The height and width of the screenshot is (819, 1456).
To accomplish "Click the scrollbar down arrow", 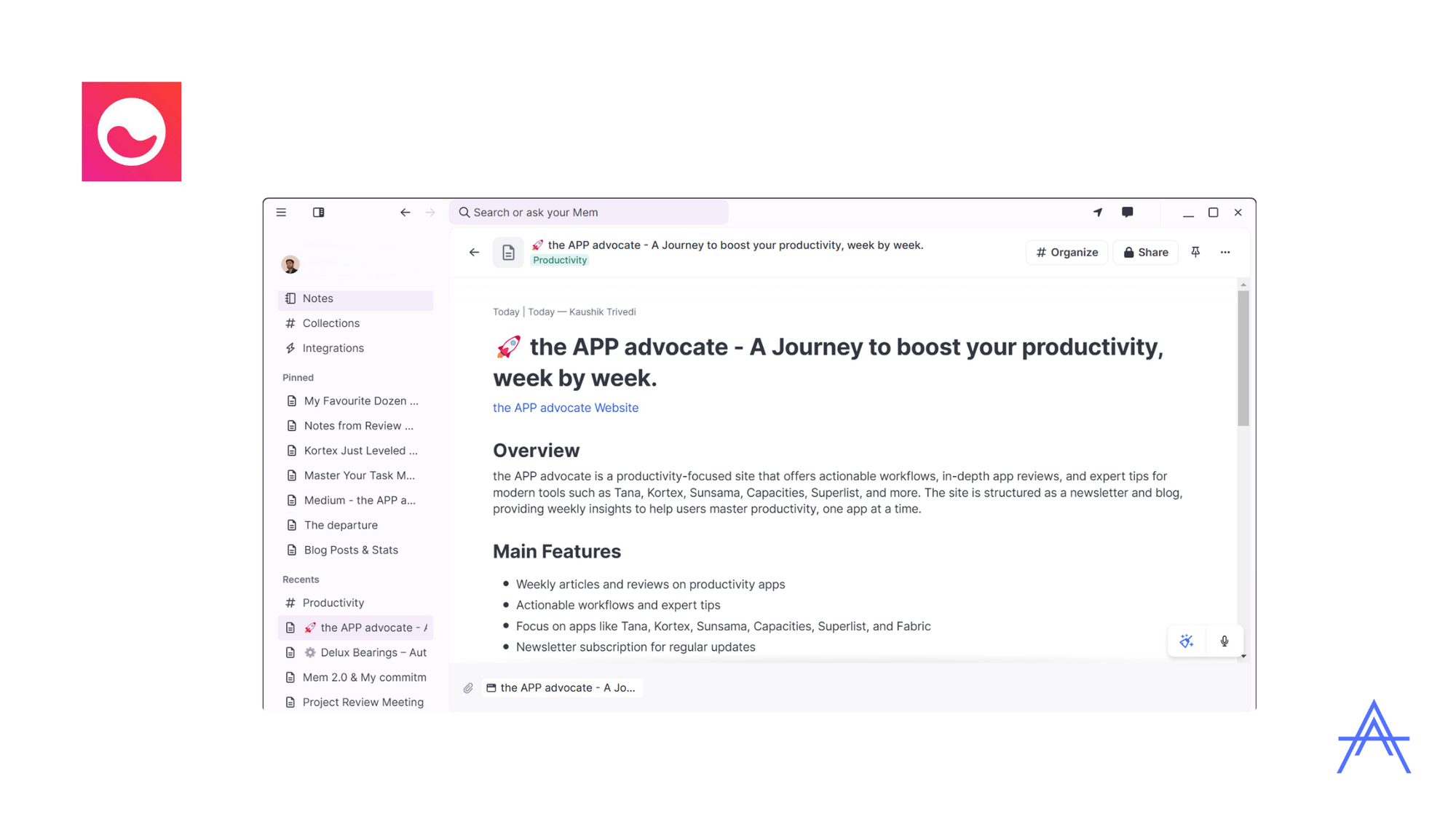I will coord(1243,656).
